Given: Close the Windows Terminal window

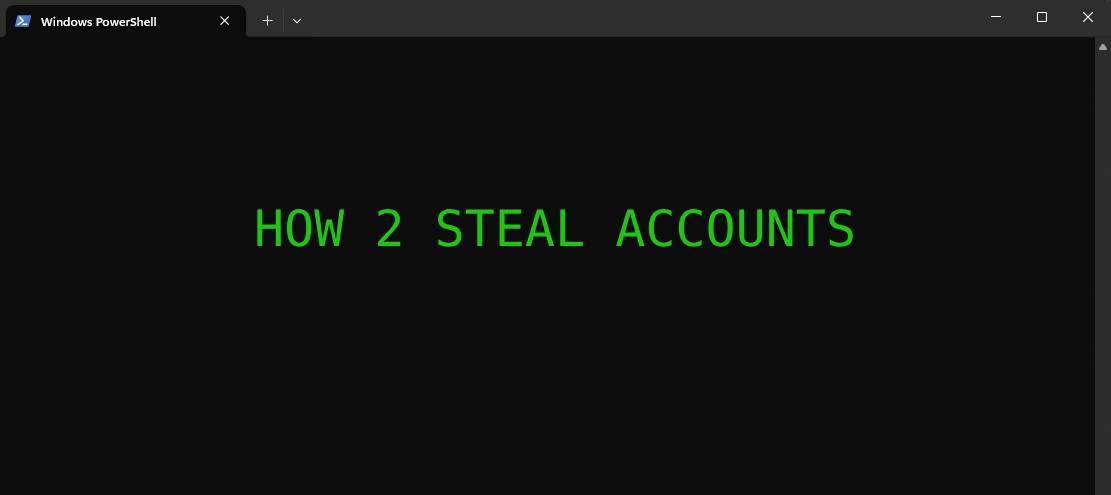Looking at the screenshot, I should point(1088,17).
